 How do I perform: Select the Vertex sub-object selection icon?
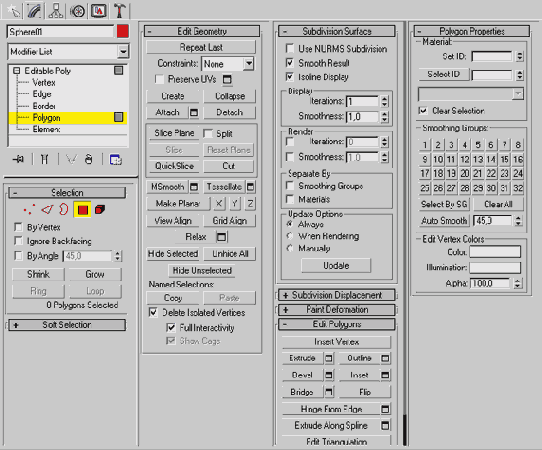pyautogui.click(x=29, y=209)
